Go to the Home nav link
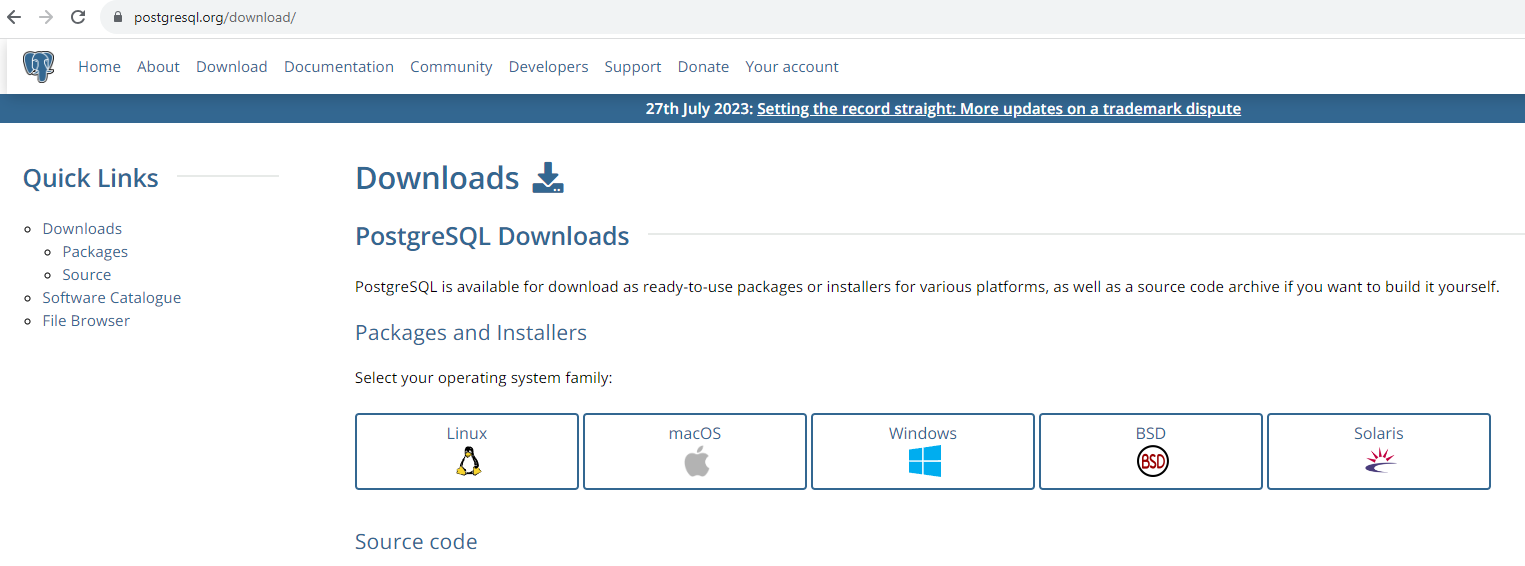The image size is (1525, 566). (x=99, y=67)
